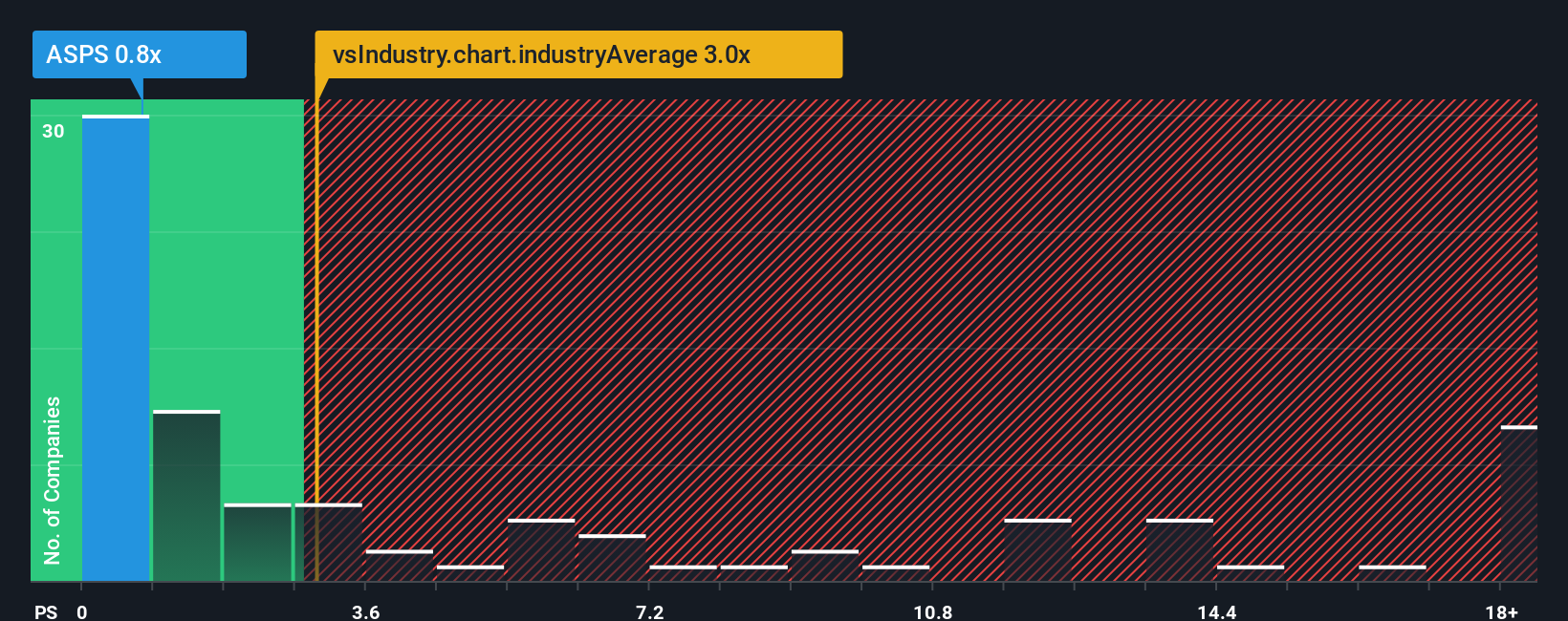Screen dimensions: 1568x621
Task: Click the '30' y-axis value
Action: [54, 132]
